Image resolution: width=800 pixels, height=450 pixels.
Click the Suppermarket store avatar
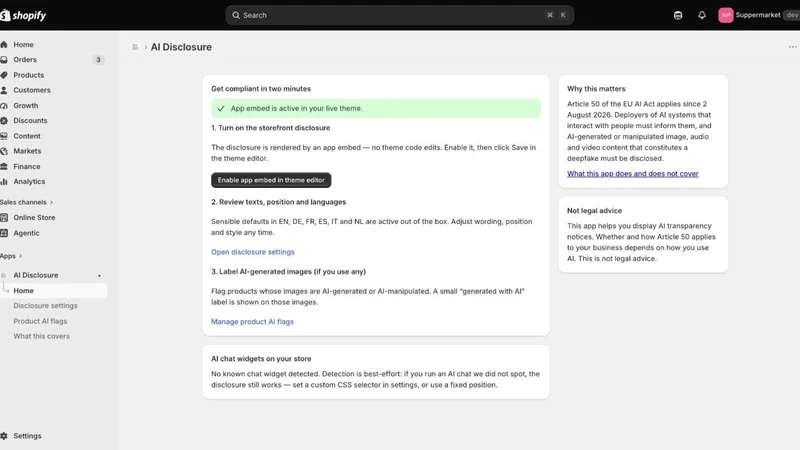pos(726,15)
